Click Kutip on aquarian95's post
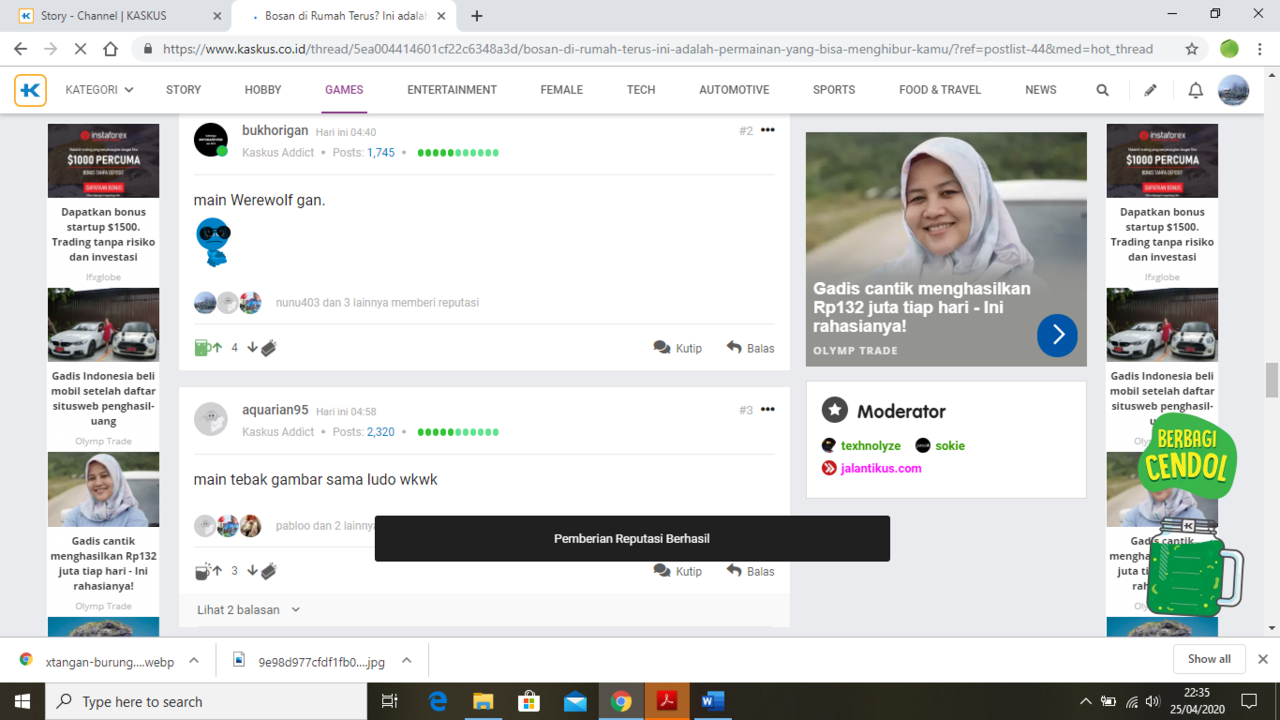 coord(678,571)
